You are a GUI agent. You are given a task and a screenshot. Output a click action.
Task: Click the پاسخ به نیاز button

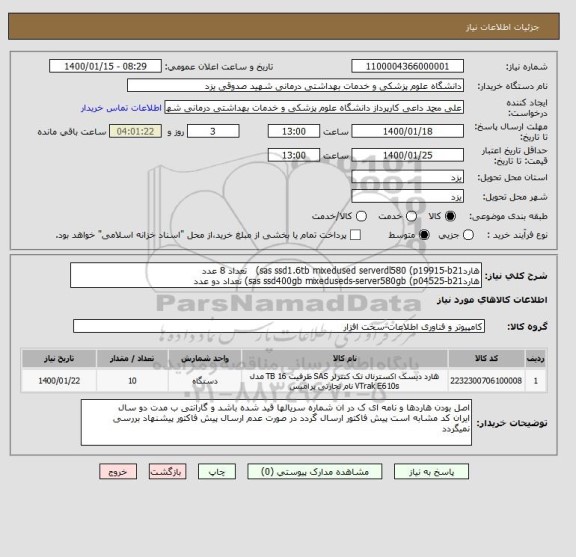(431, 471)
